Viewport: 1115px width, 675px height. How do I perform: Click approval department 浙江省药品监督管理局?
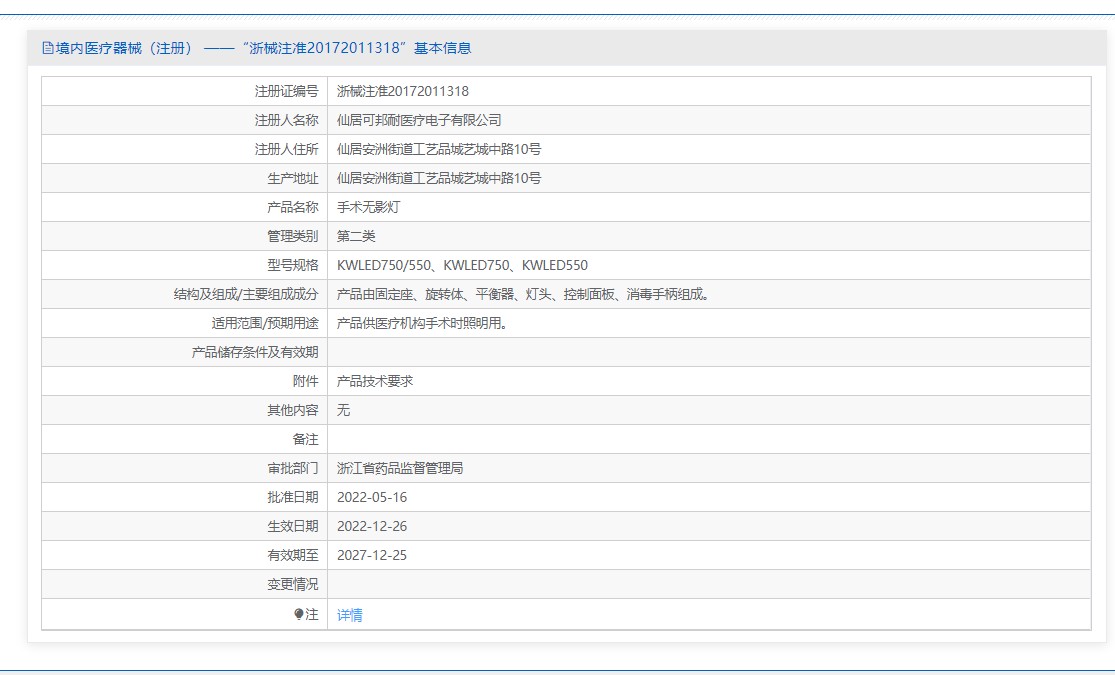click(400, 468)
